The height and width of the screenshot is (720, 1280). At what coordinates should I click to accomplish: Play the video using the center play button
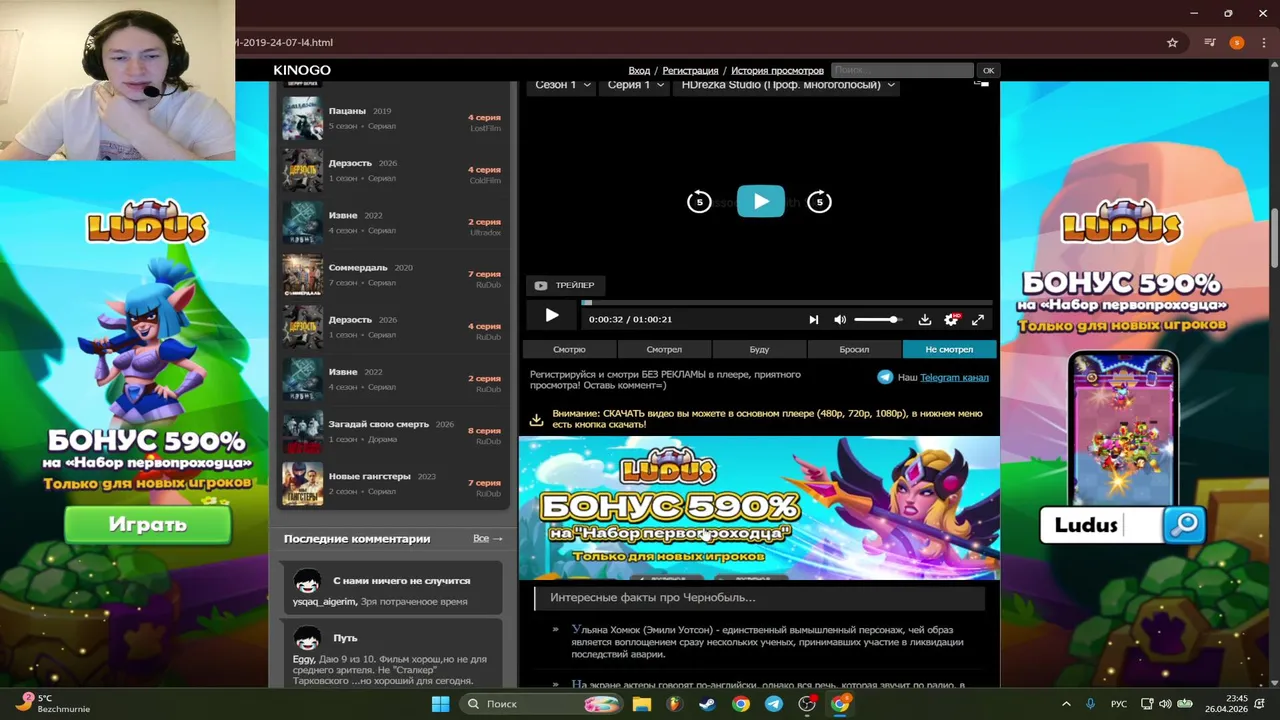[761, 201]
